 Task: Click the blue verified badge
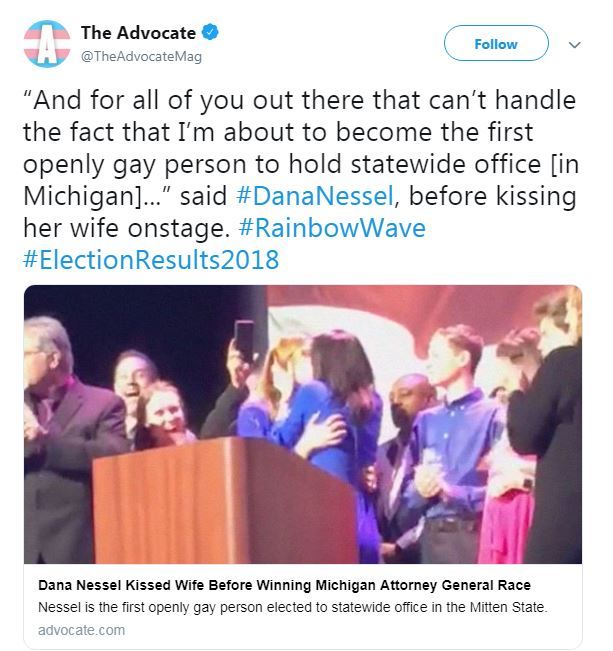click(210, 32)
